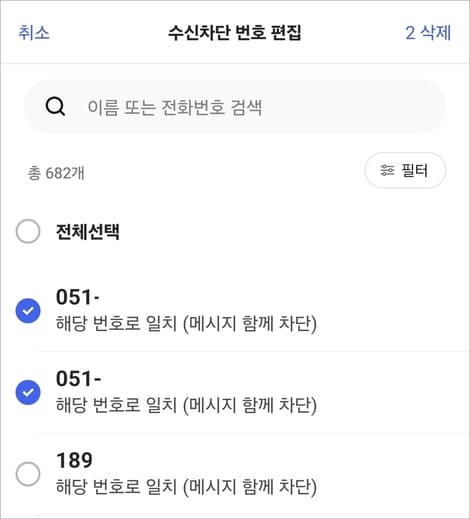470x519 pixels.
Task: Tap the second 051- phone number
Action: pos(78,378)
